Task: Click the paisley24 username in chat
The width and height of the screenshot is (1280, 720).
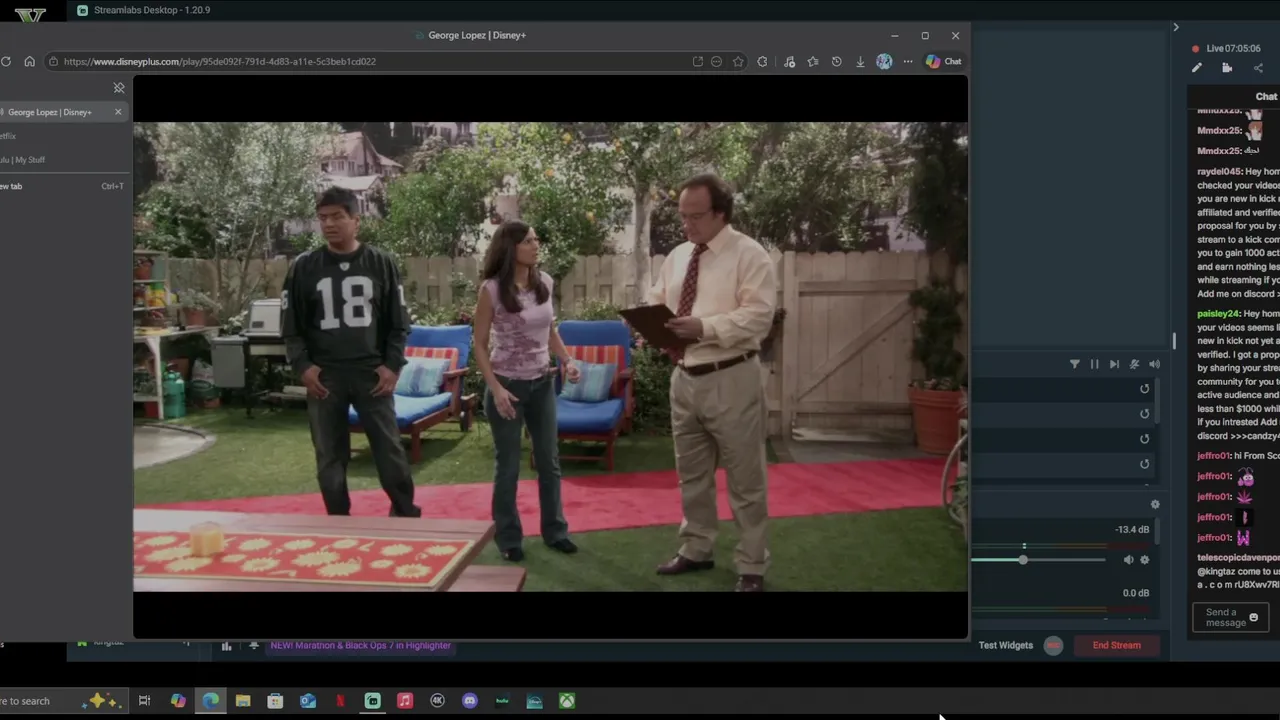Action: pyautogui.click(x=1219, y=314)
